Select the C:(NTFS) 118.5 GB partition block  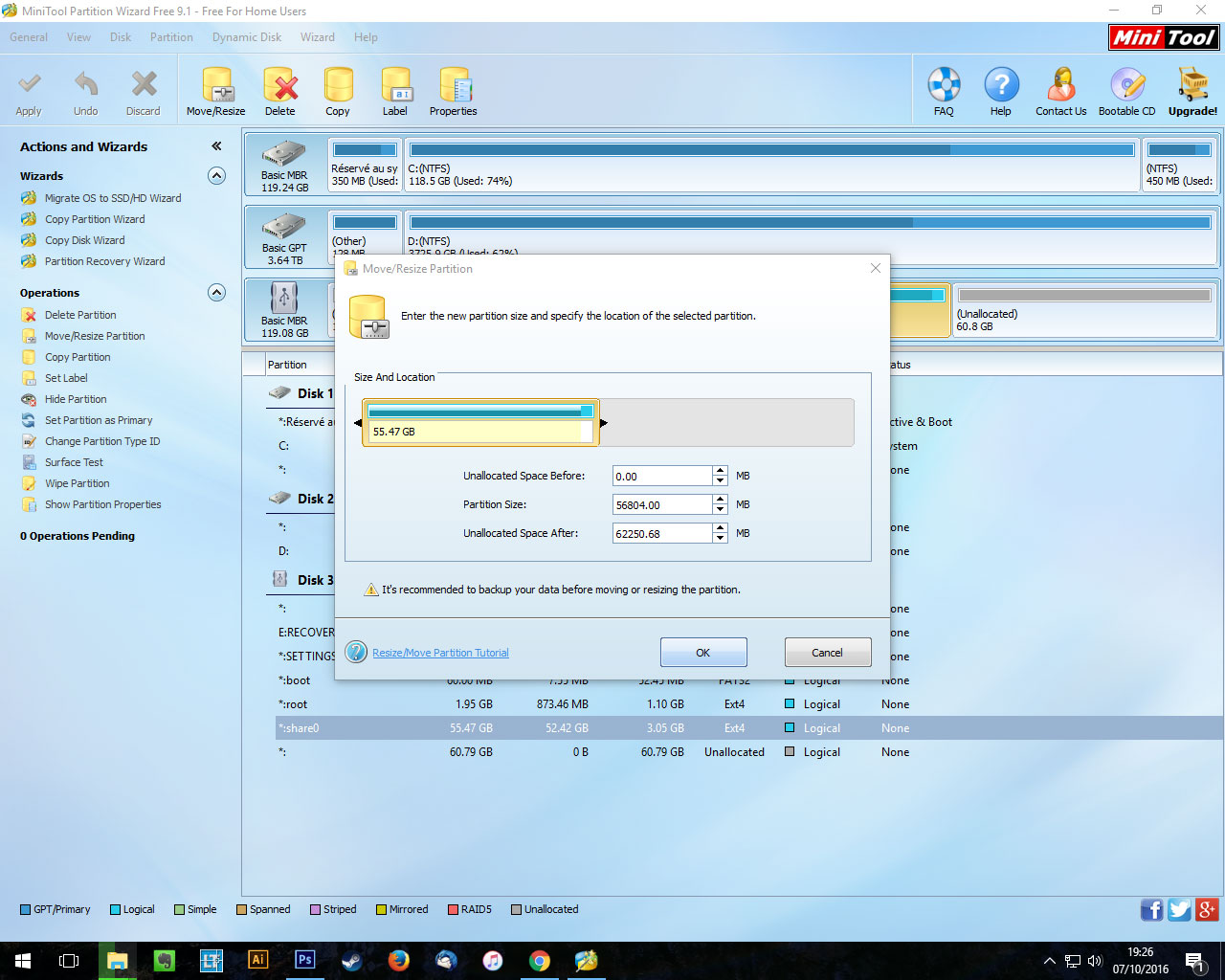[771, 165]
